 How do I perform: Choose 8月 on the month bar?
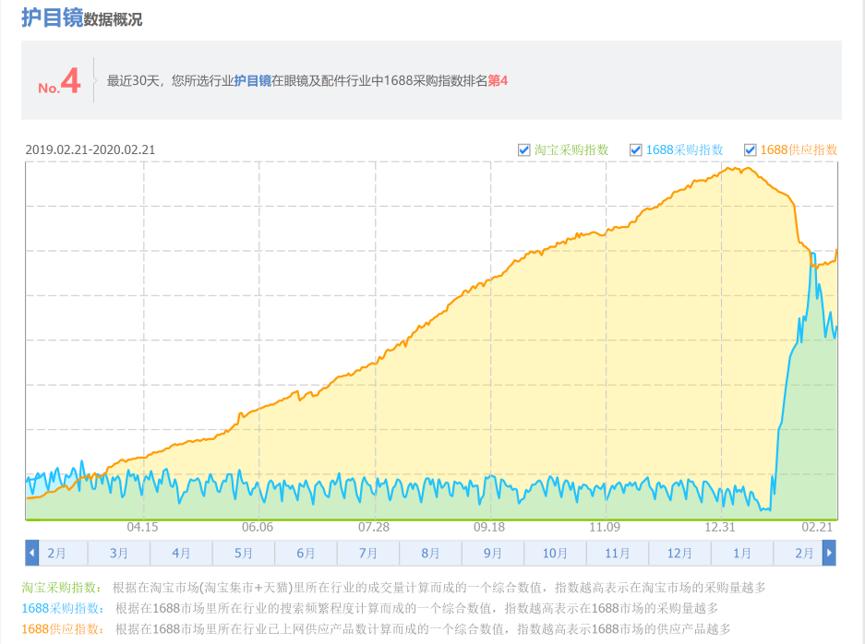[x=430, y=553]
